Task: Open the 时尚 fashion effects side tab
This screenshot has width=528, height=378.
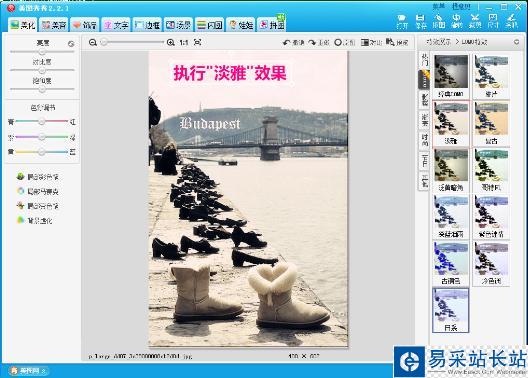Action: [x=425, y=141]
